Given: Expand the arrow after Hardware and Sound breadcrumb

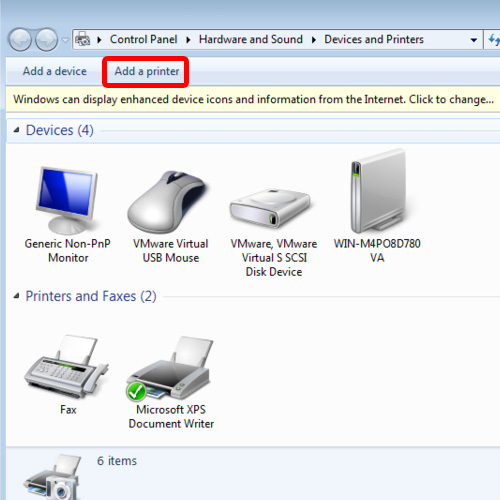Looking at the screenshot, I should pos(314,40).
